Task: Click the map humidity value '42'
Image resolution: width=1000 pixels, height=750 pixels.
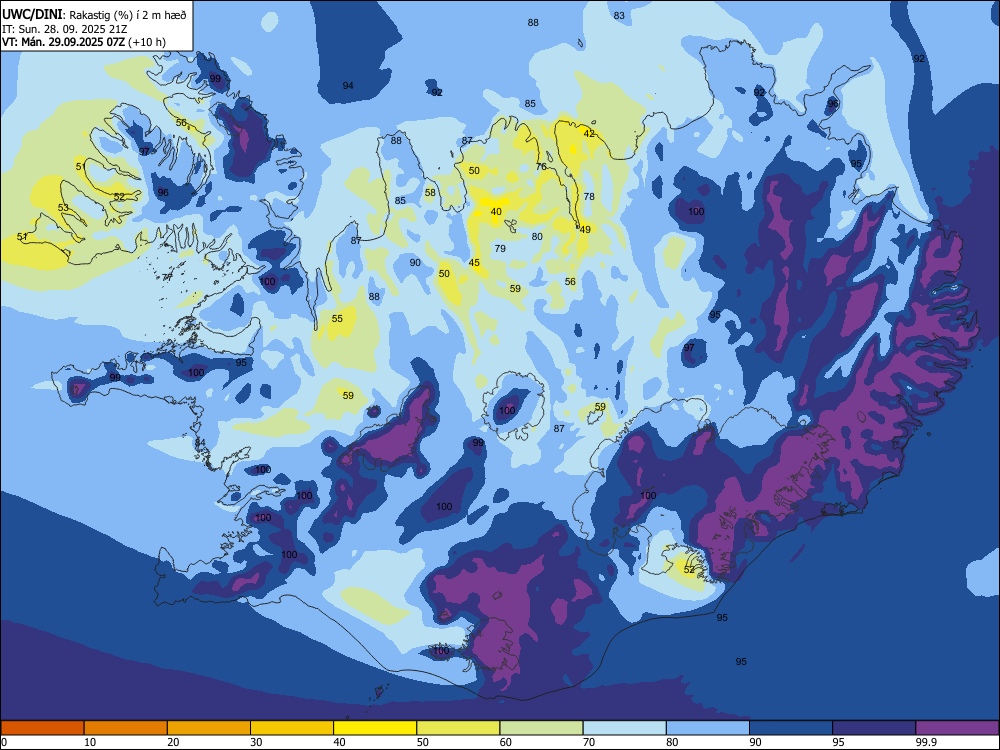Action: 589,133
